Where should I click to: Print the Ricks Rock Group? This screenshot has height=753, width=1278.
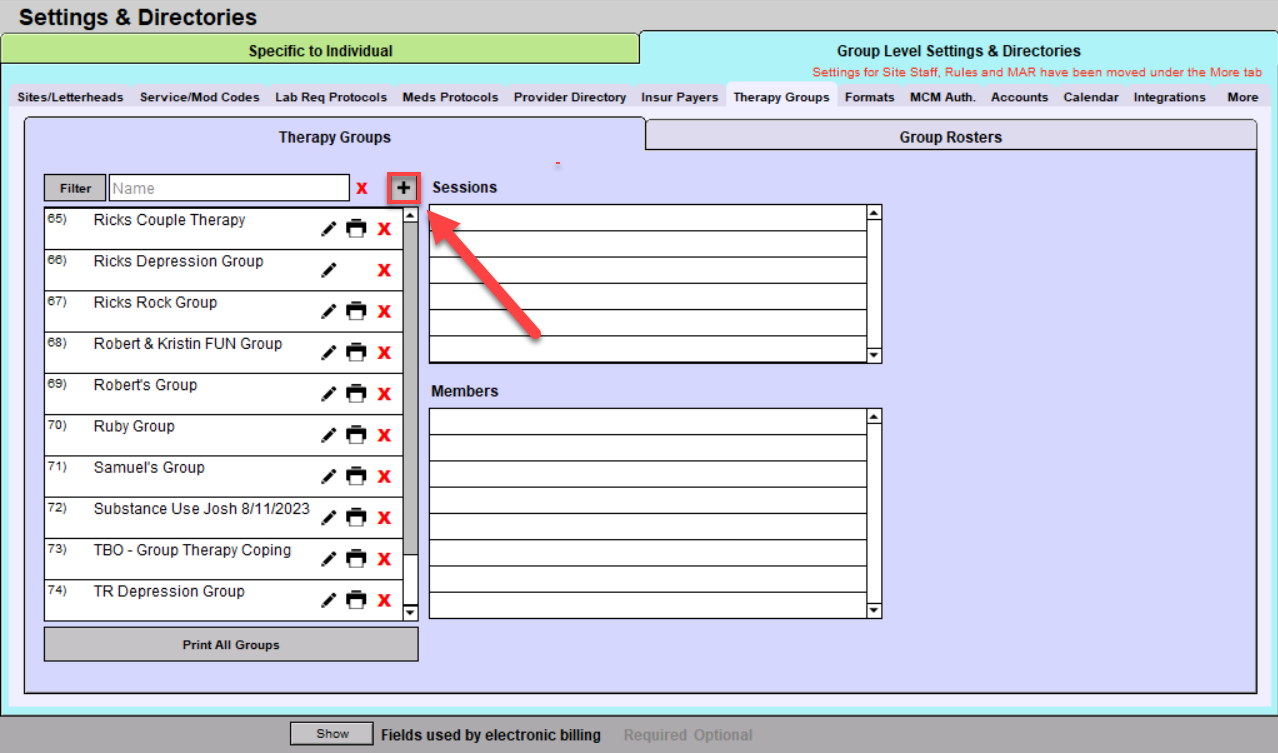(x=356, y=311)
